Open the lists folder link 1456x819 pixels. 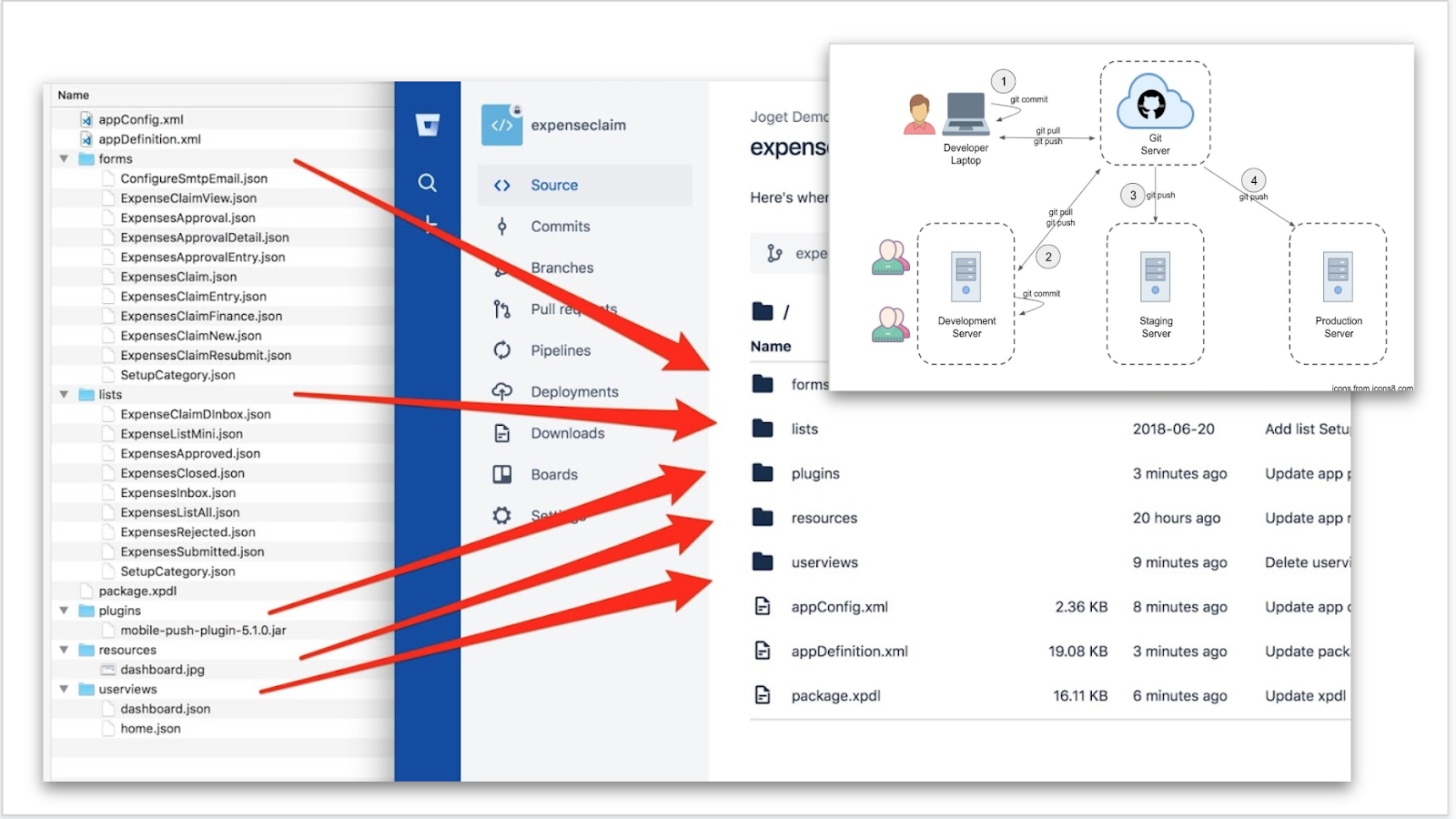point(804,429)
